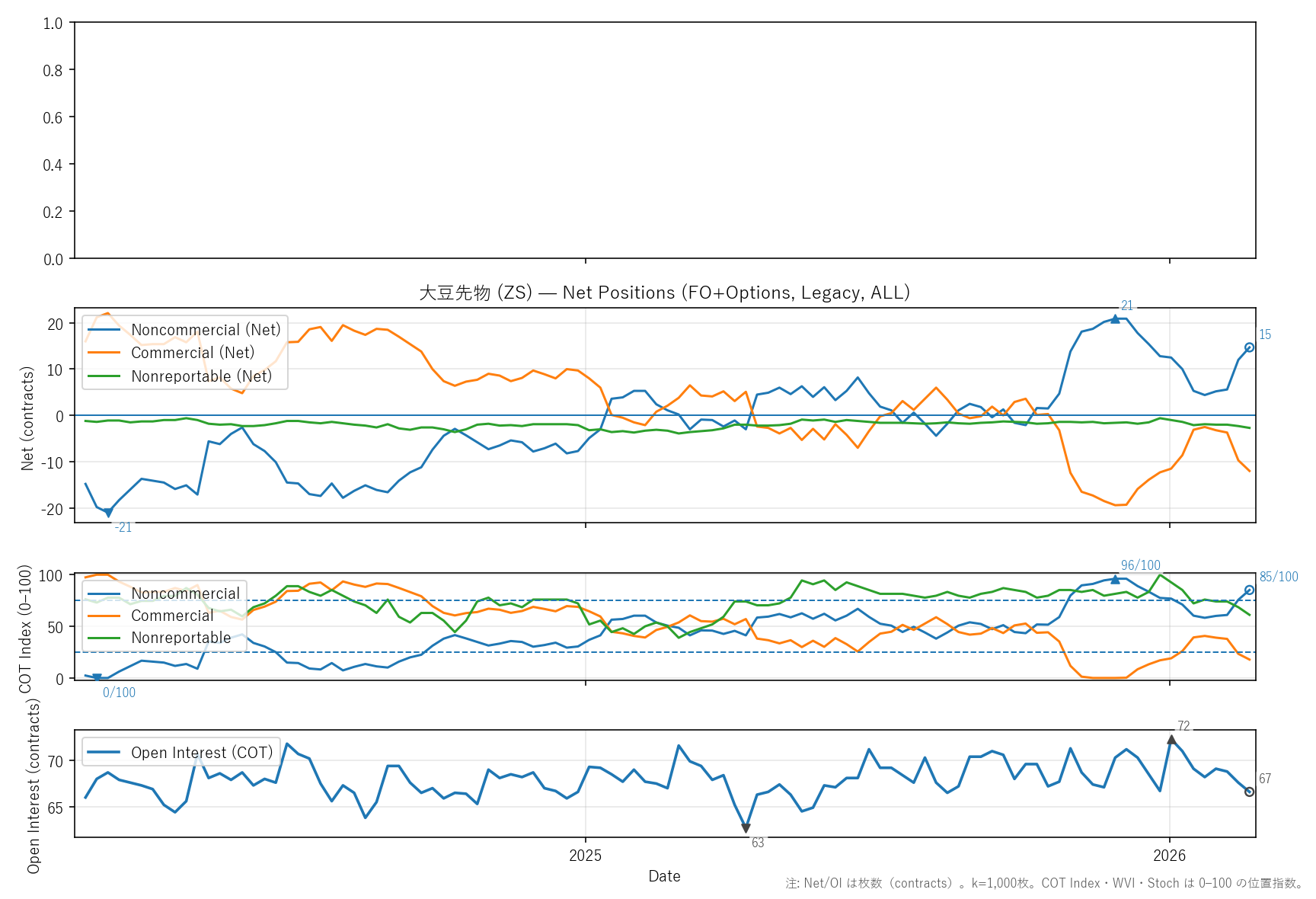
Task: Click the 2026 tick label on the Date axis
Action: click(x=1169, y=856)
